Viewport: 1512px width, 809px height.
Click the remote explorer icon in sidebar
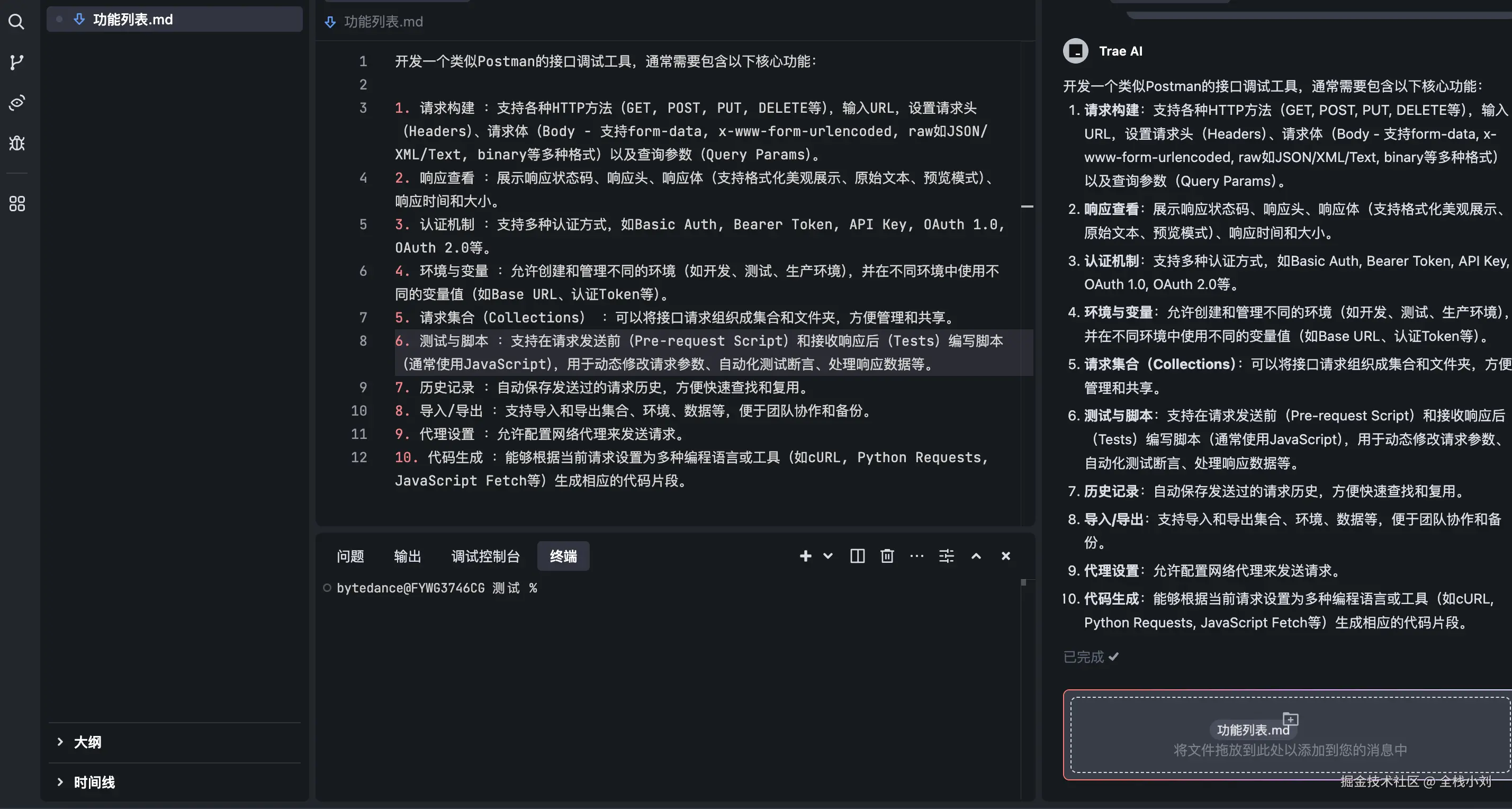pos(16,103)
